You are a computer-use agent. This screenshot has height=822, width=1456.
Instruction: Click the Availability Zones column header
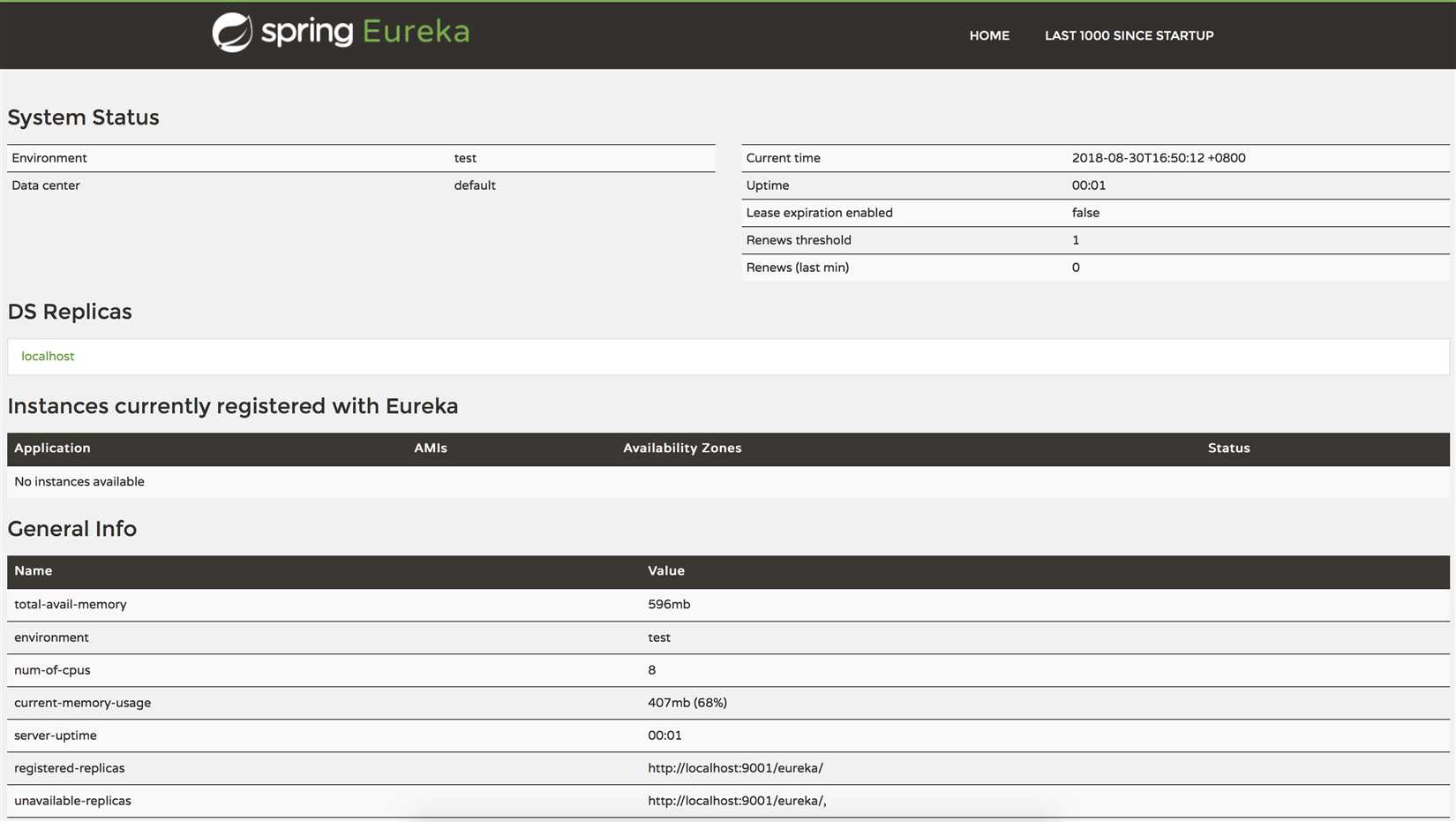click(x=682, y=448)
